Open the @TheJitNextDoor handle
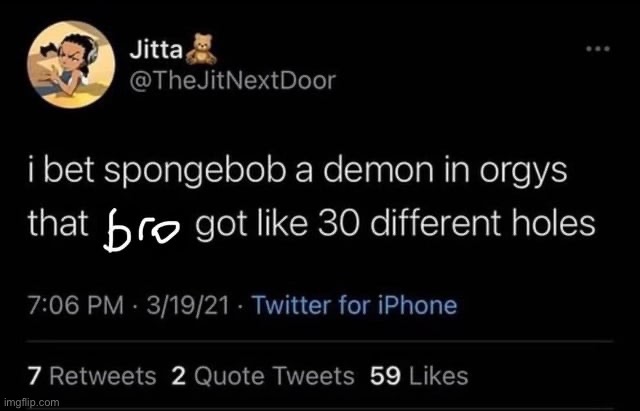Viewport: 640px width, 411px height. (232, 81)
